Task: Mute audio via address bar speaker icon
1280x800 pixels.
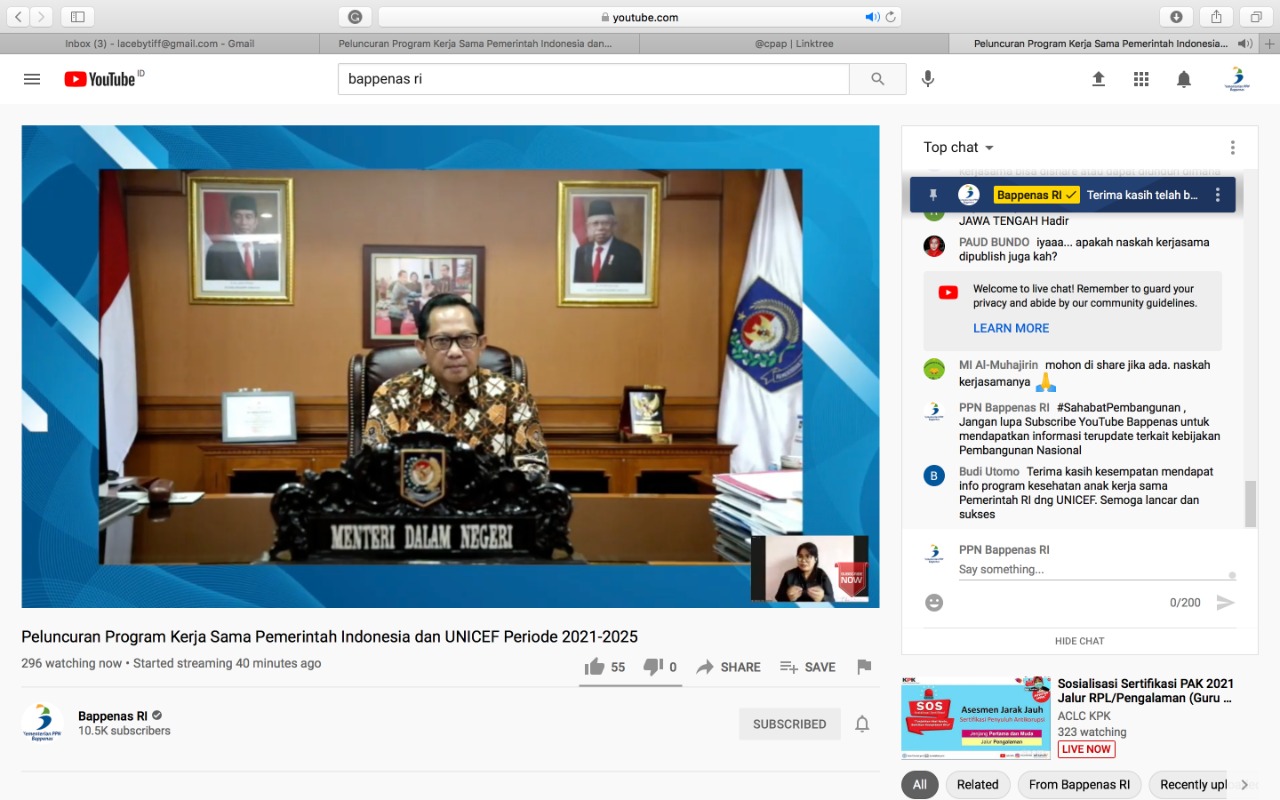Action: point(871,16)
